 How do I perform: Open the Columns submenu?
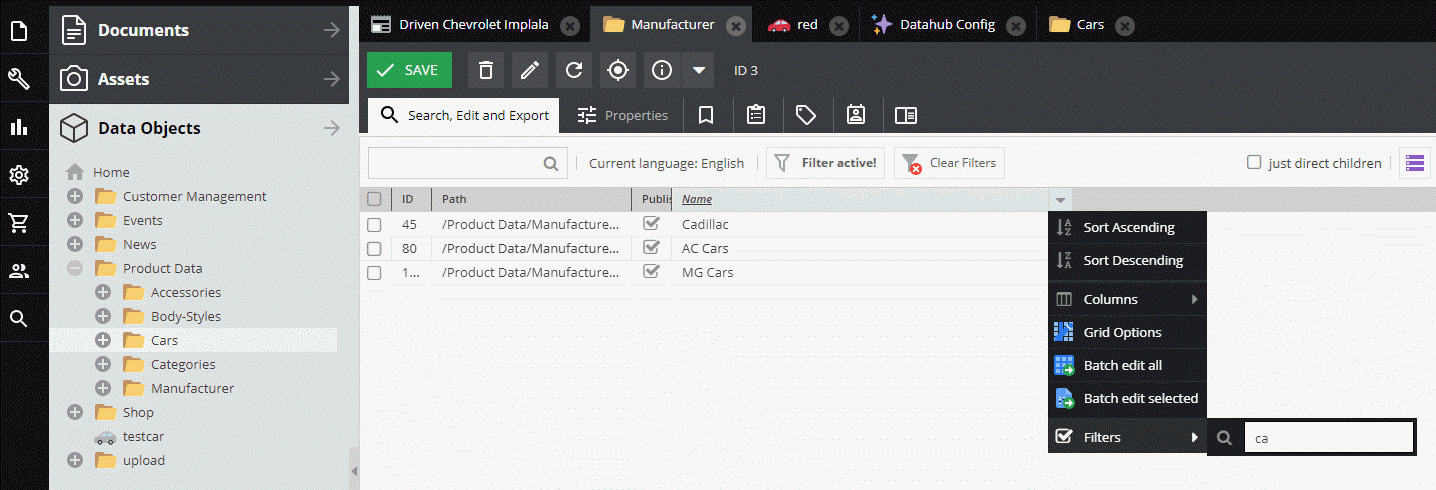[x=1128, y=299]
